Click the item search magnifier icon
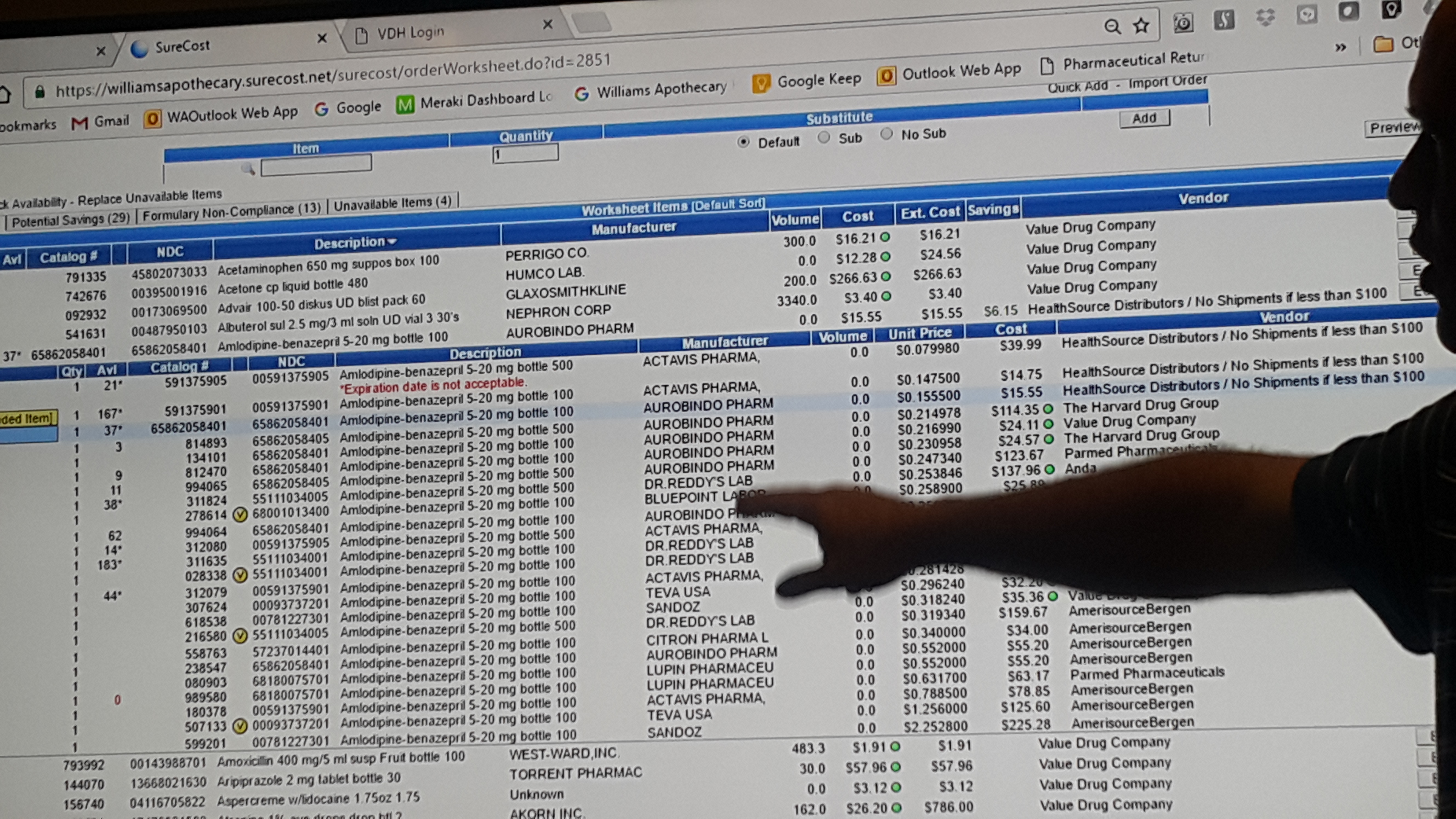Screen dimensions: 1456x819 [x=248, y=169]
